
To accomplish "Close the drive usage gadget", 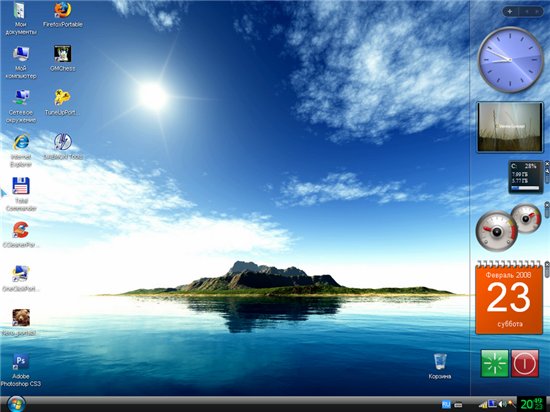I will (547, 163).
